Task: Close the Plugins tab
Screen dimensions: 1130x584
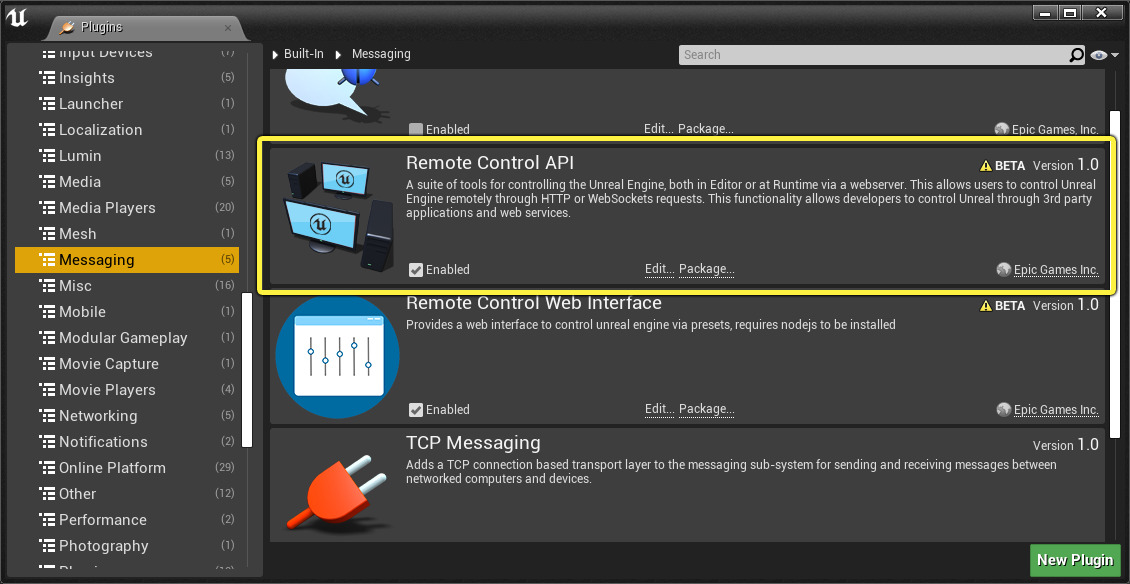Action: pos(228,28)
